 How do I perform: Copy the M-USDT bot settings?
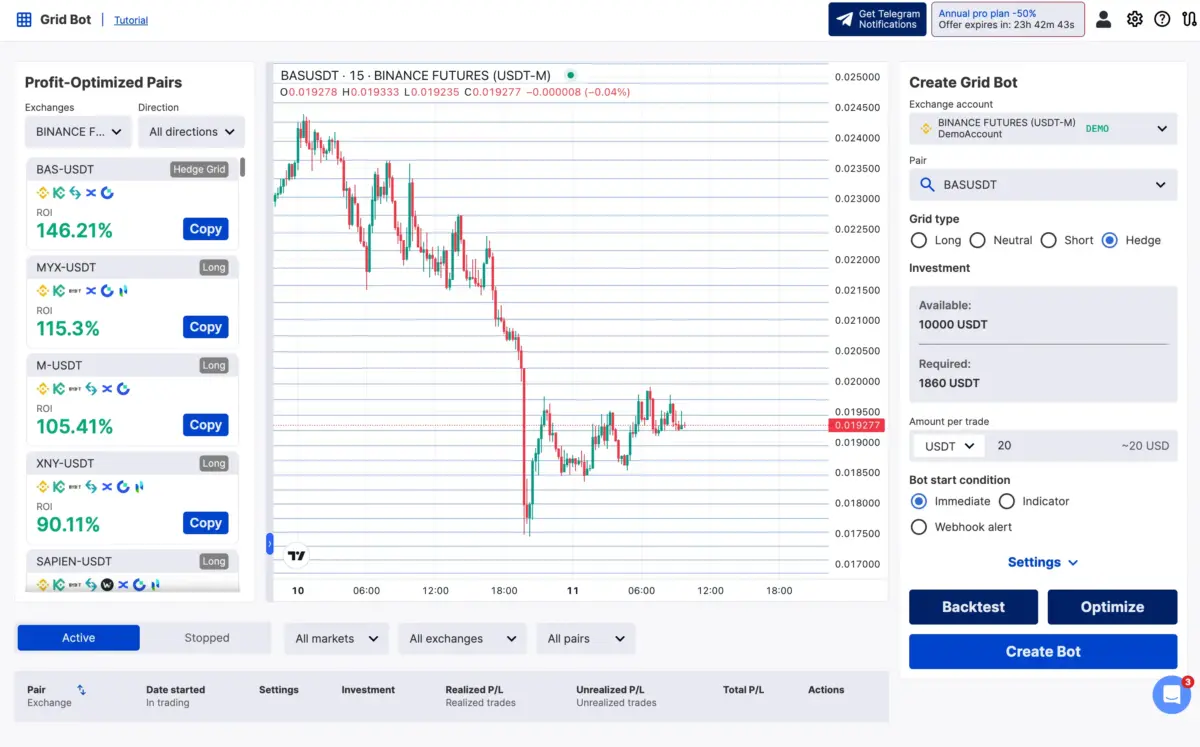(206, 425)
